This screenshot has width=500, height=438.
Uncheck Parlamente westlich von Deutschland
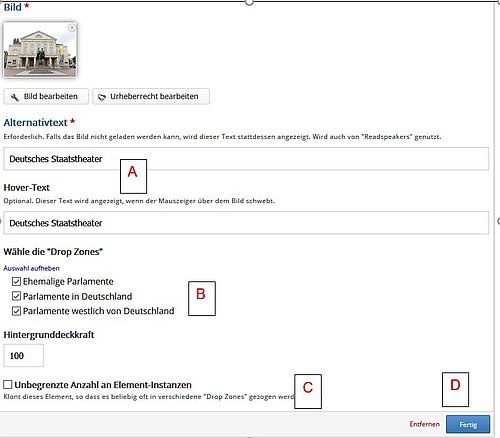(x=16, y=311)
